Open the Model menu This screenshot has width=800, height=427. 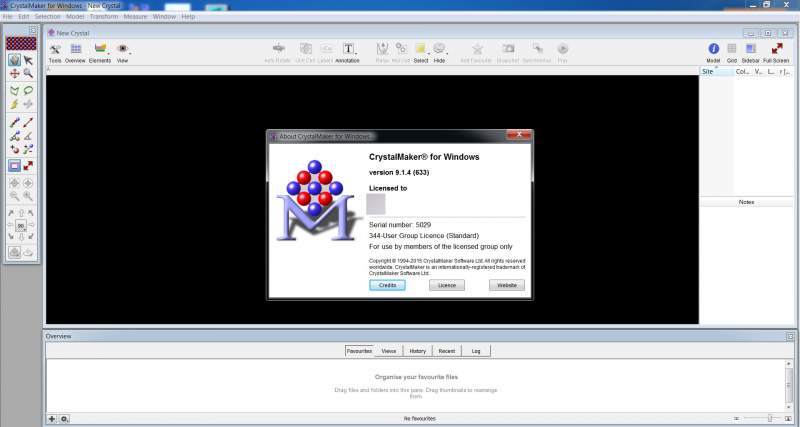[75, 17]
